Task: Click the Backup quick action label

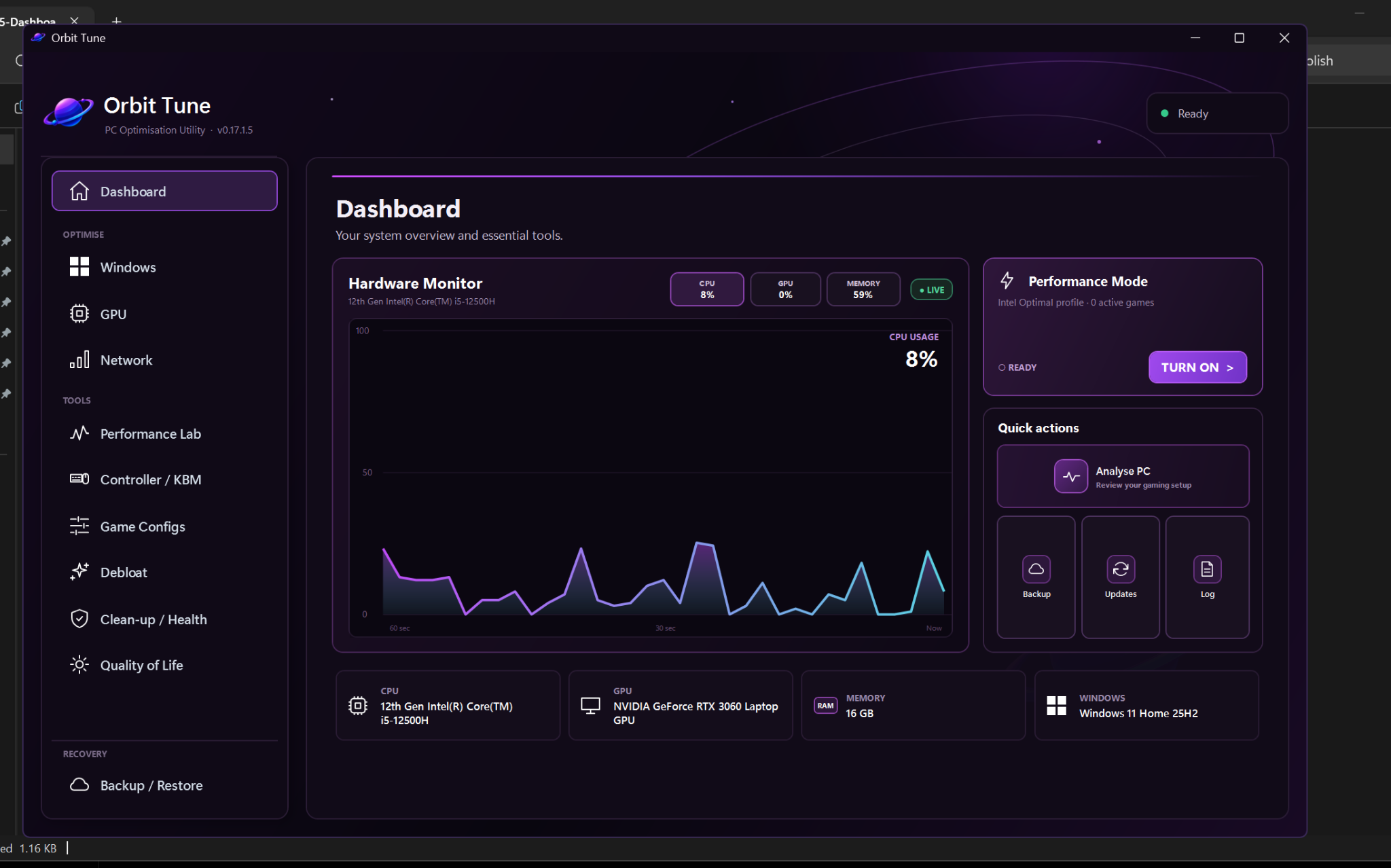Action: pyautogui.click(x=1036, y=594)
